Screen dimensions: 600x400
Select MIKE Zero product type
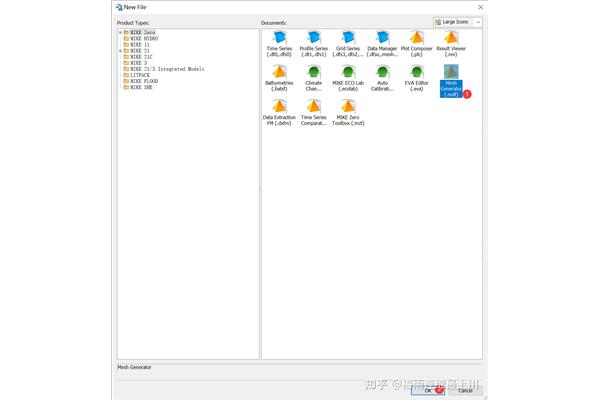[139, 33]
